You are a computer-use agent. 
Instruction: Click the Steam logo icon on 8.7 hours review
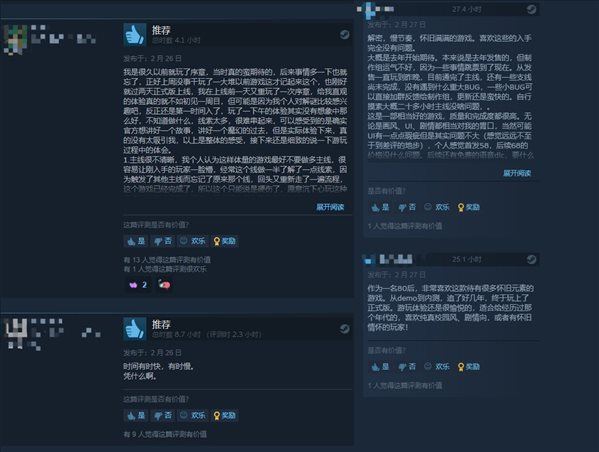(x=344, y=329)
